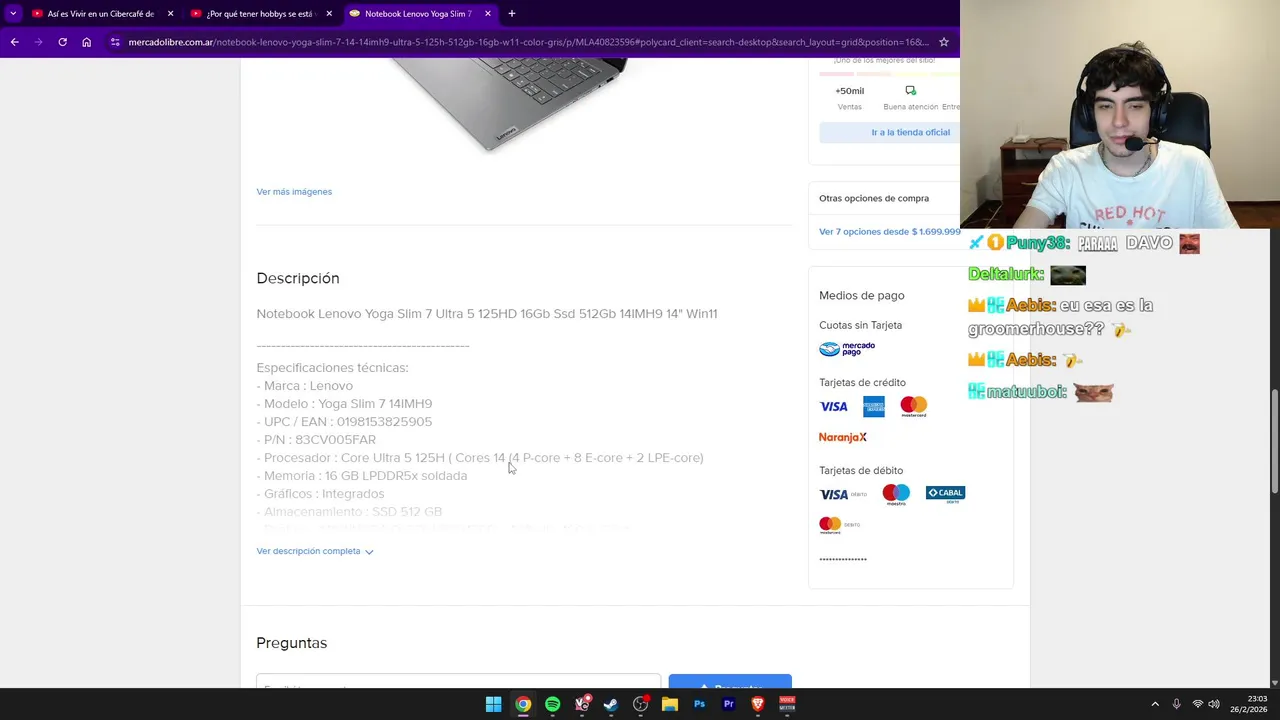The image size is (1280, 720).
Task: Click the Visa credit card logo
Action: click(x=833, y=407)
